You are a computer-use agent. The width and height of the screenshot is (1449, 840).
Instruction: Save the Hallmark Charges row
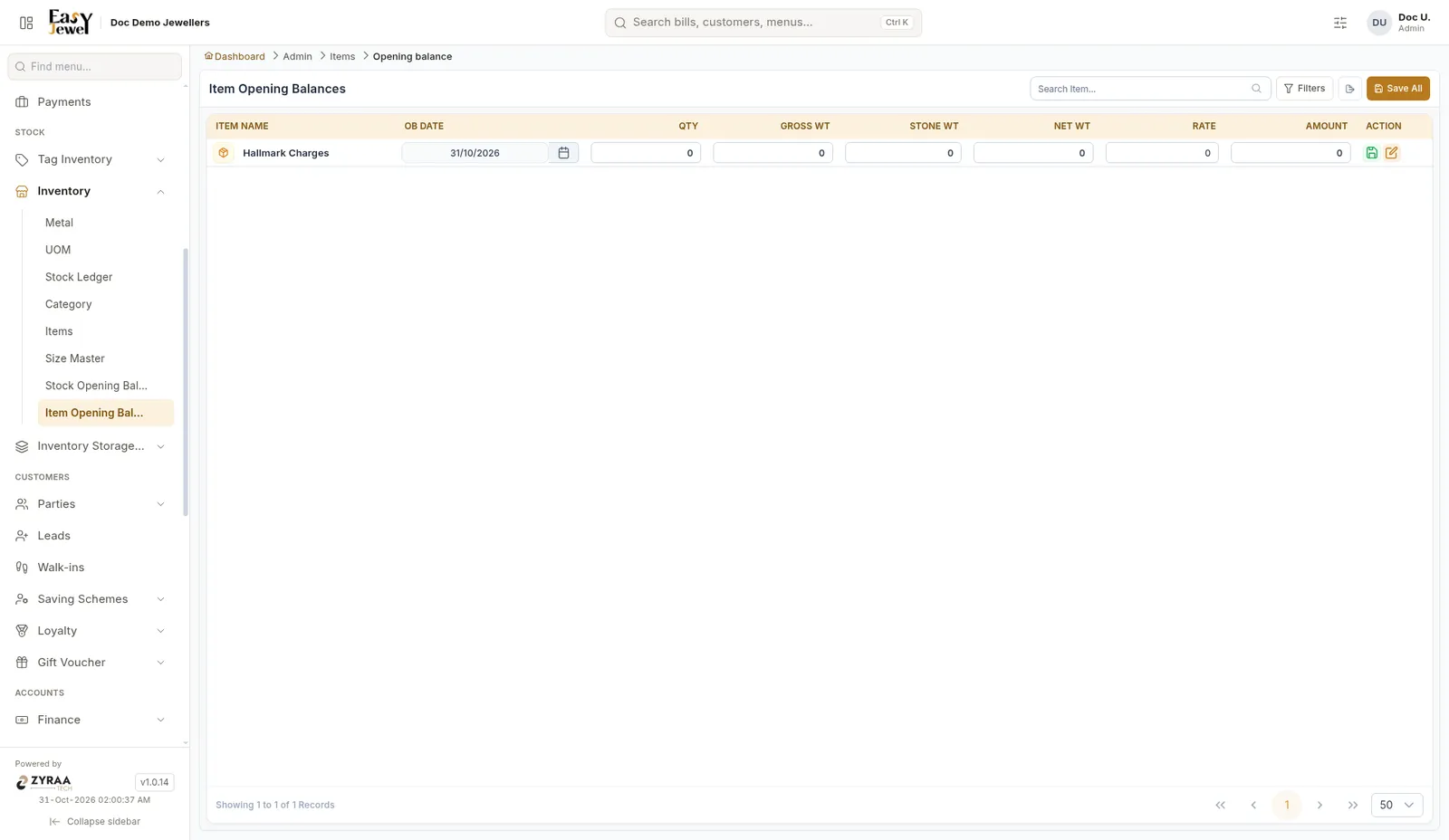point(1372,153)
